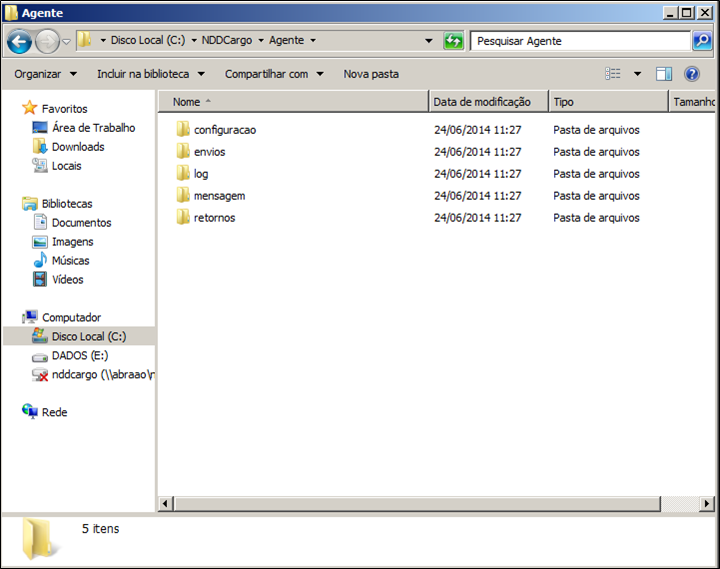Screen dimensions: 720x569
Task: Select the DADOS (E:) label in the sidebar
Action: coord(80,355)
